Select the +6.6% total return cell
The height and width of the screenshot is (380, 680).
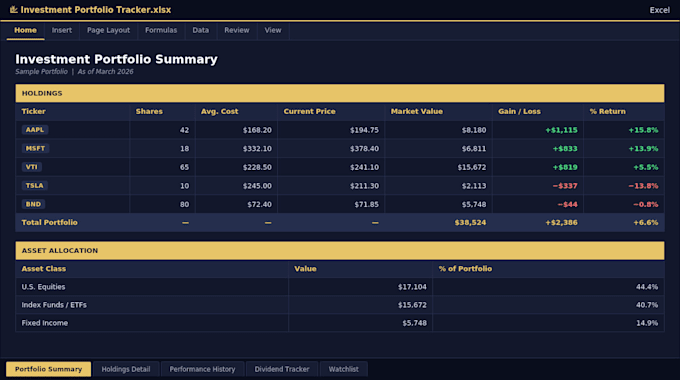(624, 223)
